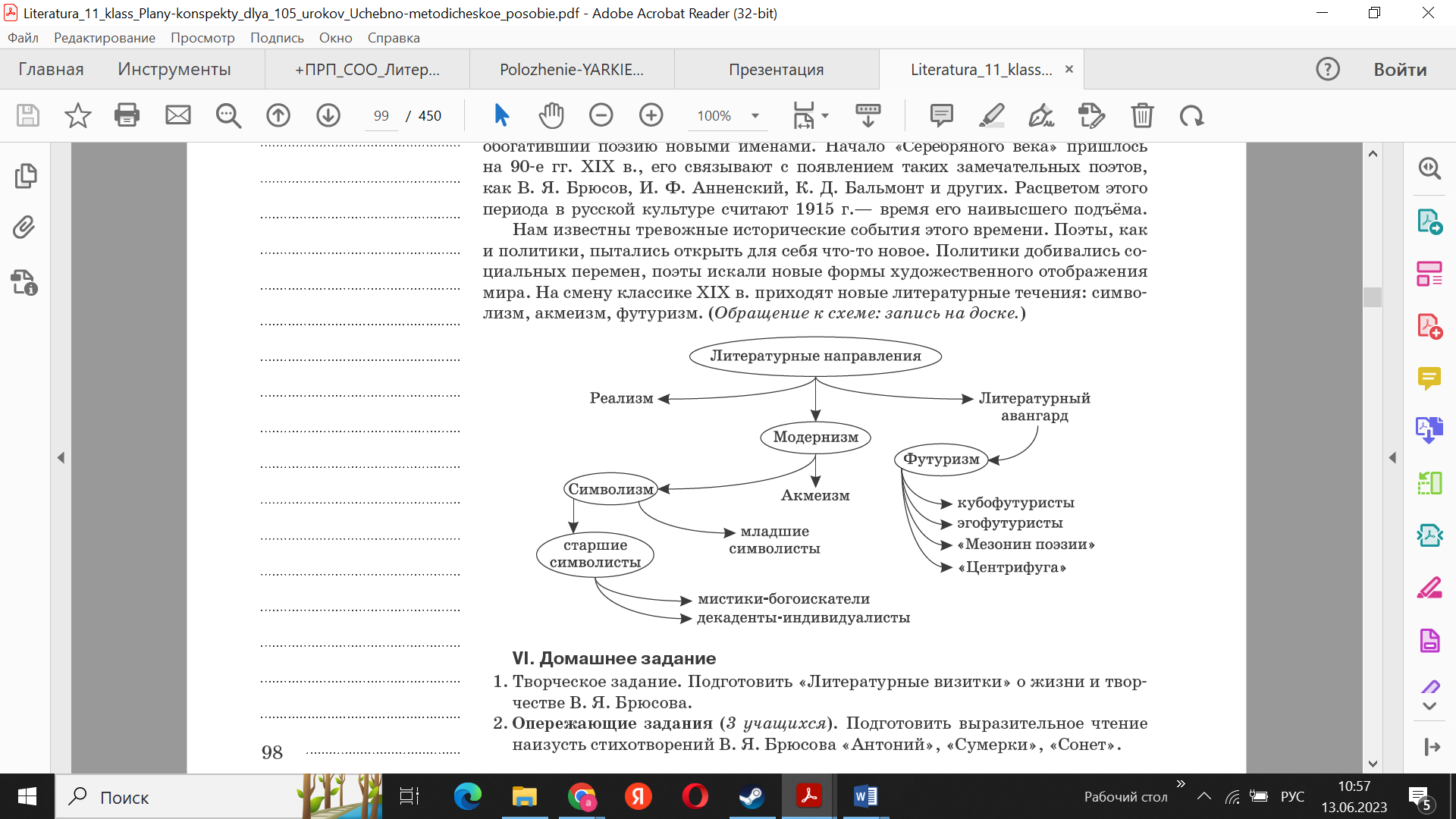Open the Attachments paperclip panel

24,227
